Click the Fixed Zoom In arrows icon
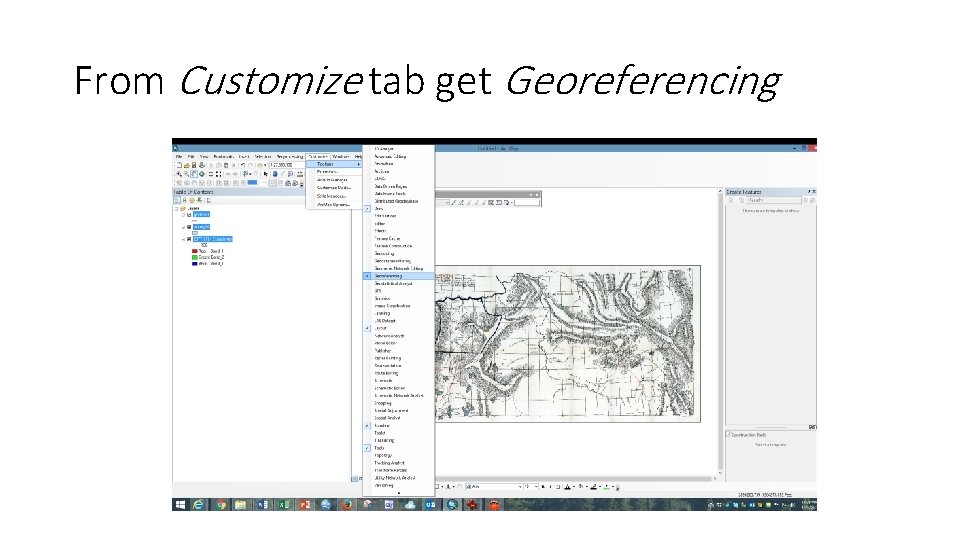 211,174
